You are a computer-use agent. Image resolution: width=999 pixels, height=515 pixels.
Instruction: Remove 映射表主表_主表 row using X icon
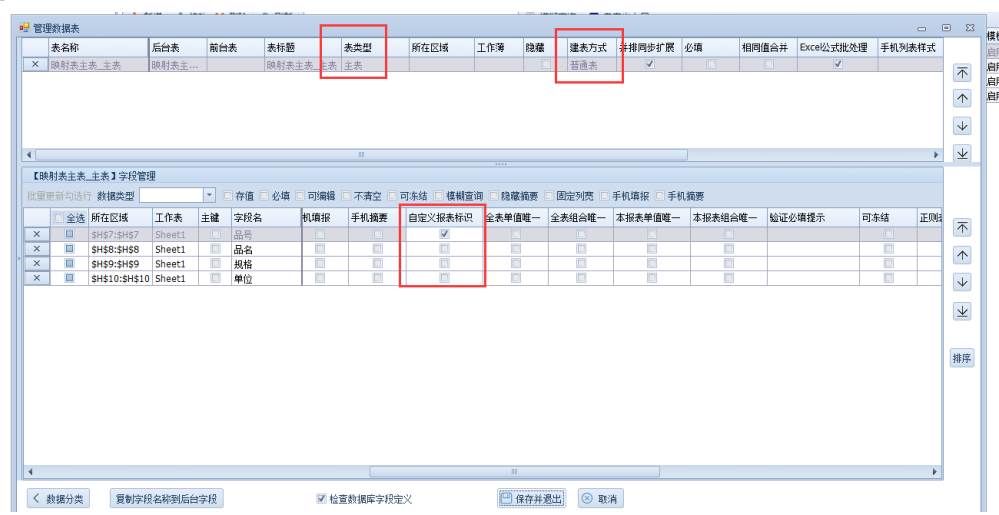click(36, 64)
